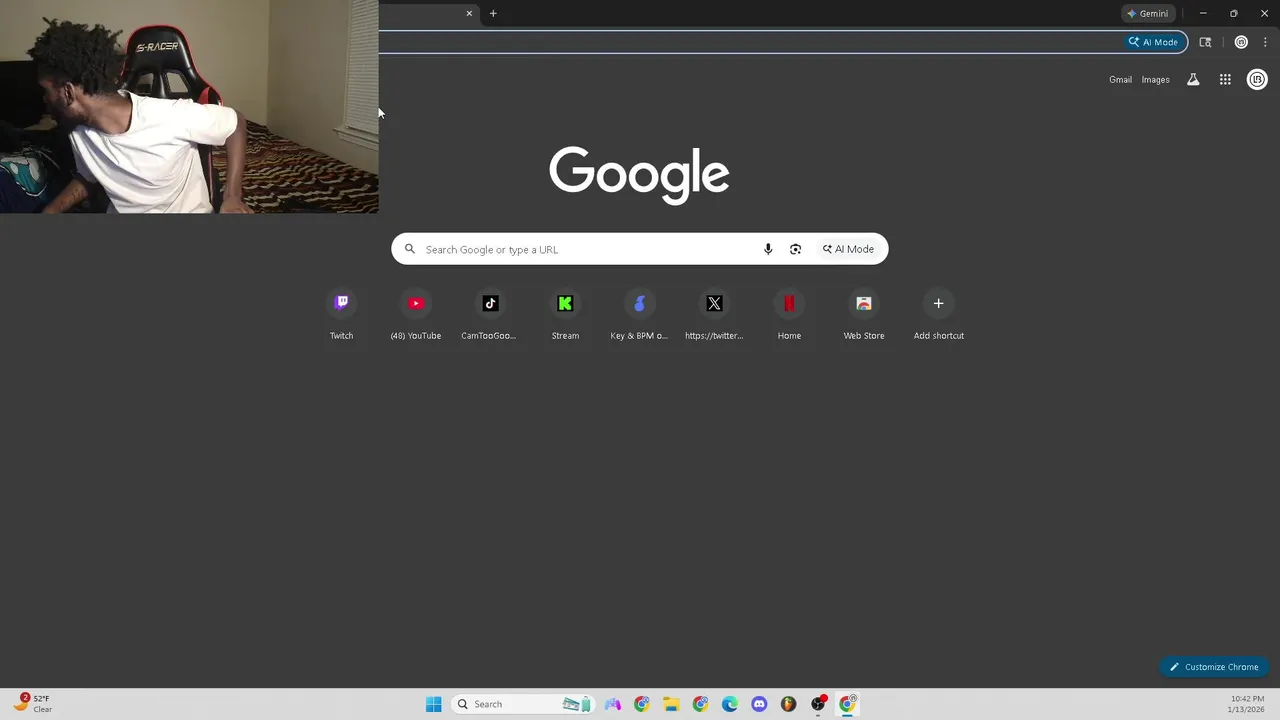
Task: Open File Explorer from the taskbar
Action: pyautogui.click(x=671, y=704)
